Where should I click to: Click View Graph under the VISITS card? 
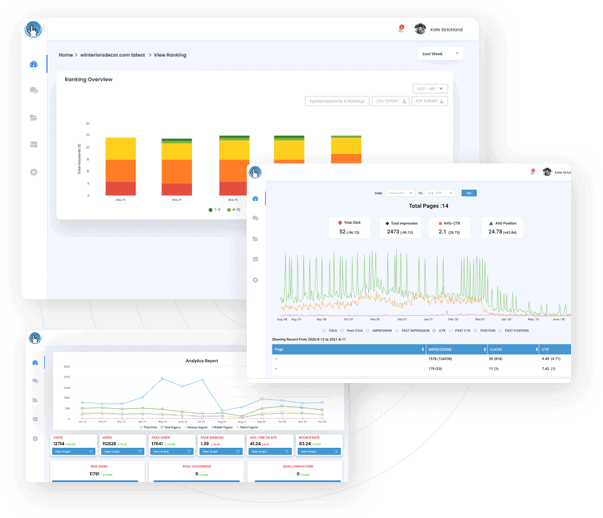tap(72, 452)
